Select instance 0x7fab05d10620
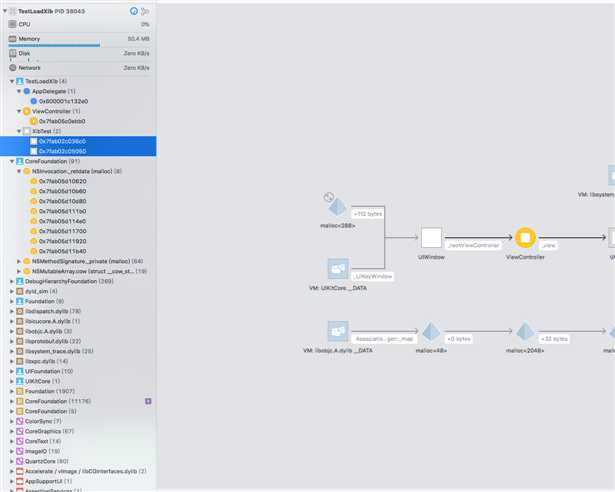615x492 pixels. click(x=78, y=181)
